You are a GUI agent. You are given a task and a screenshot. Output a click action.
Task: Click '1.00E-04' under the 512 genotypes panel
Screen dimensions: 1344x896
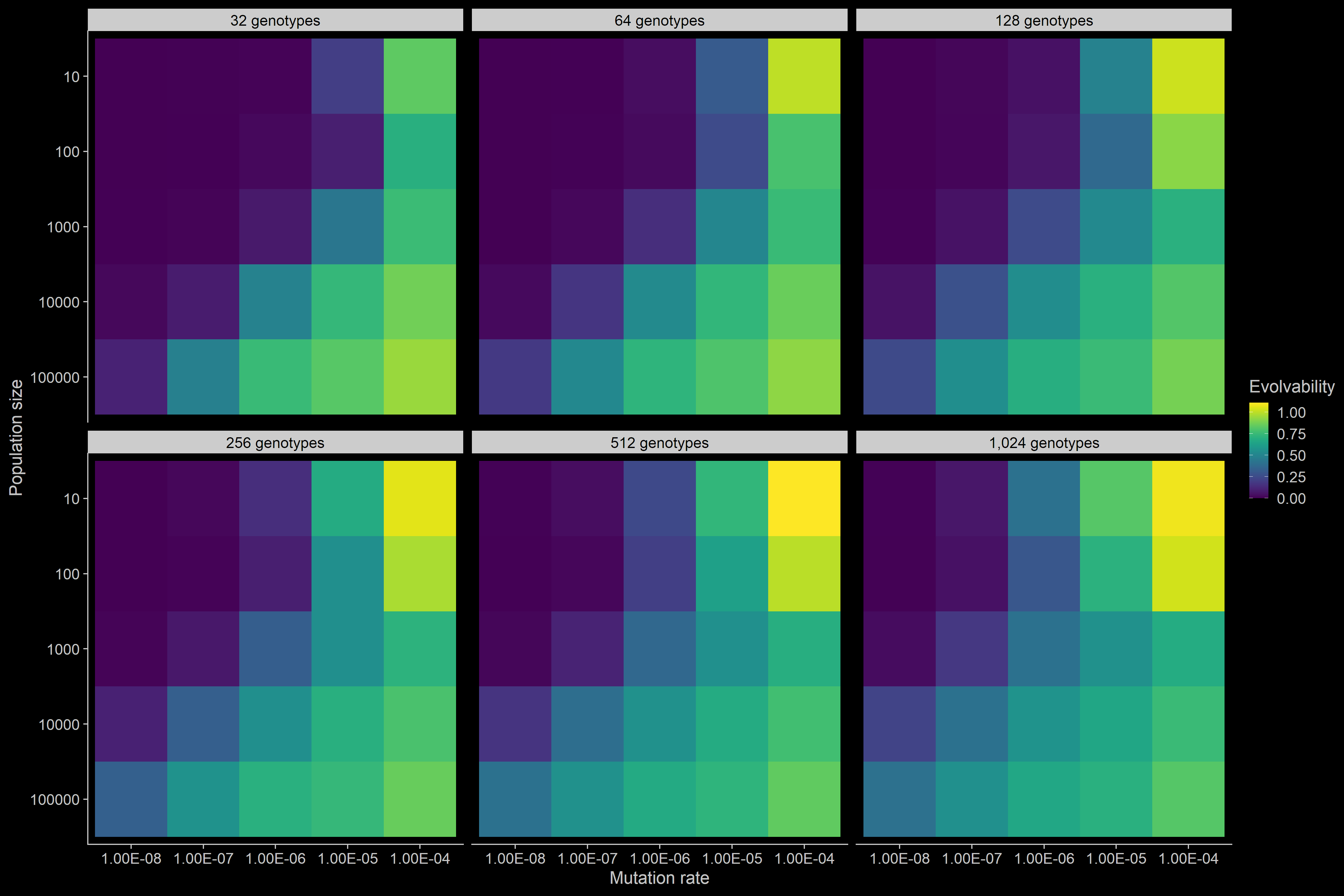(804, 858)
